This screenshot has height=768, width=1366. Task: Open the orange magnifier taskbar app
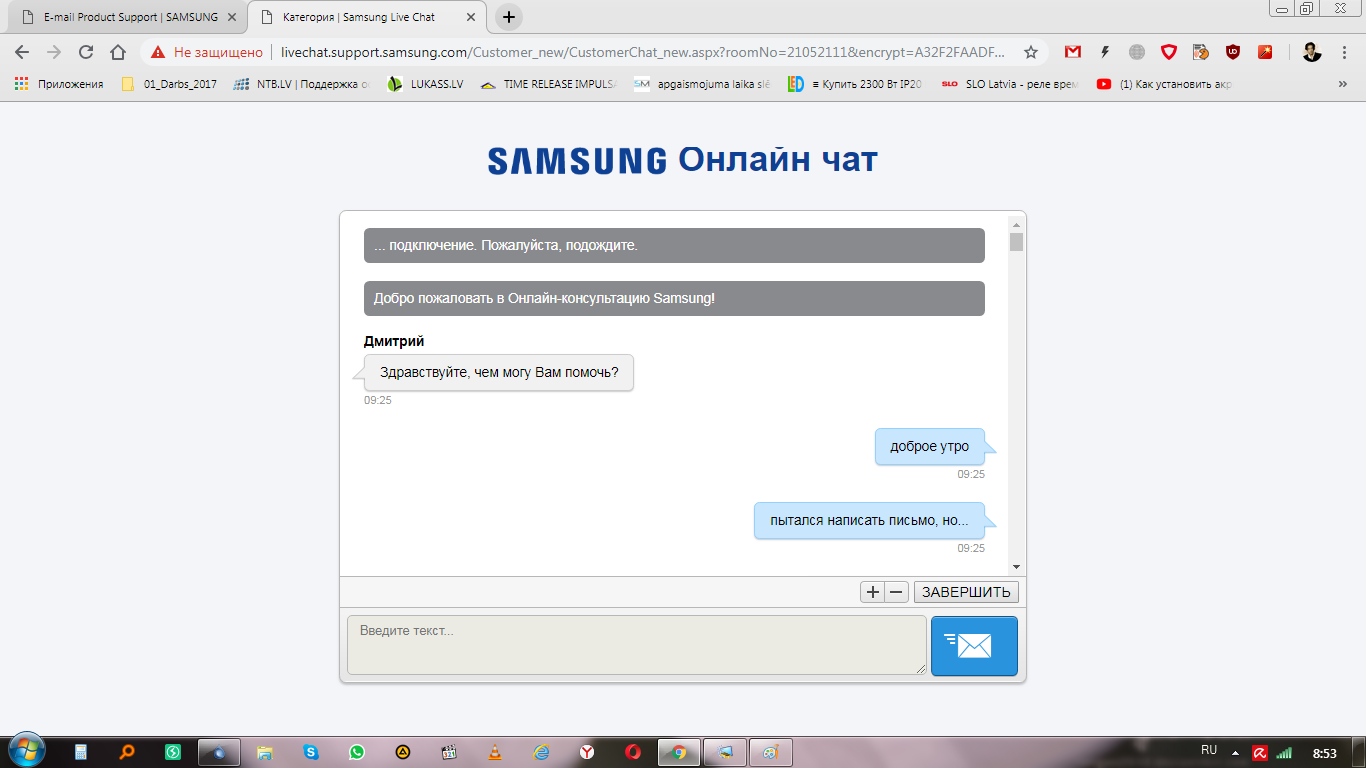point(127,752)
